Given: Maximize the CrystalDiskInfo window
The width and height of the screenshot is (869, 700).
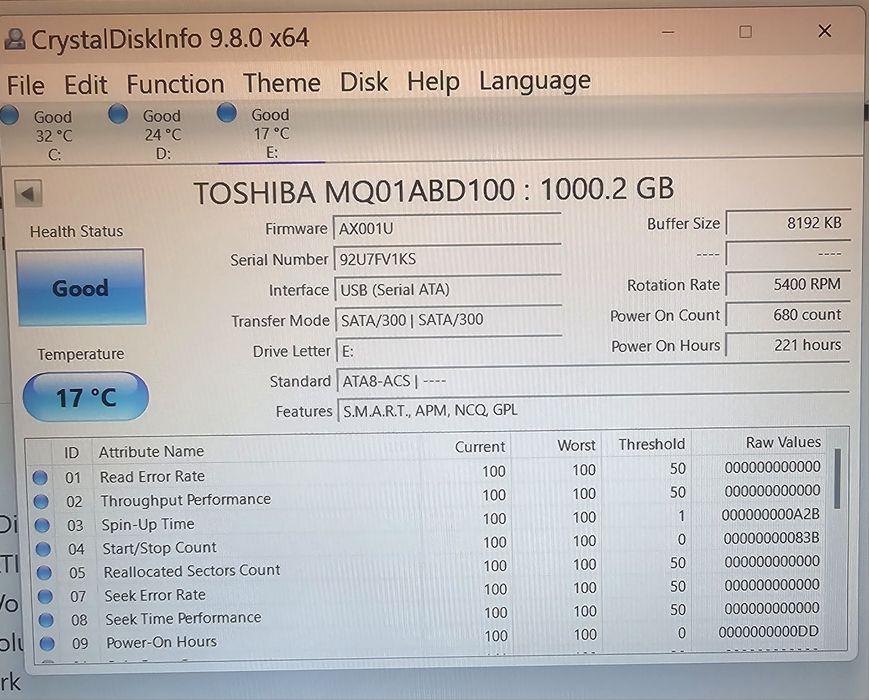Looking at the screenshot, I should tap(745, 32).
